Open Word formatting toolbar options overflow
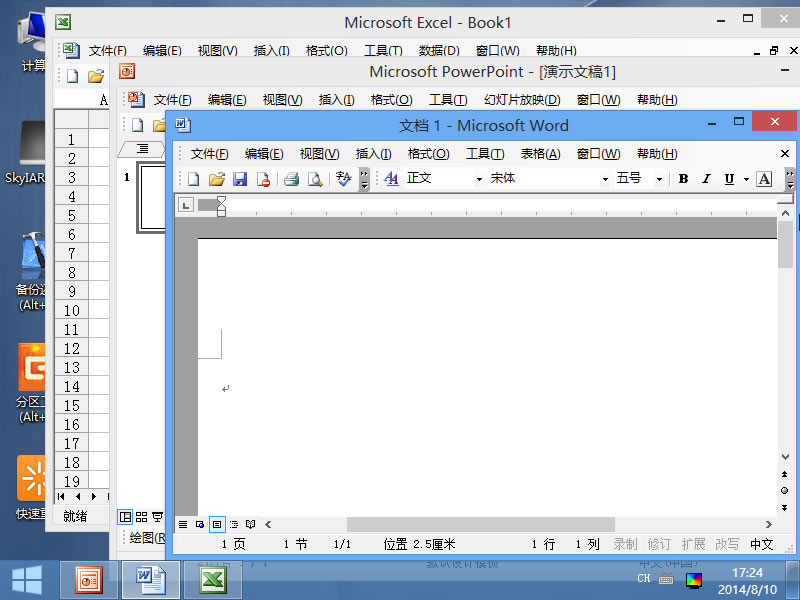Viewport: 800px width, 600px height. (x=790, y=179)
